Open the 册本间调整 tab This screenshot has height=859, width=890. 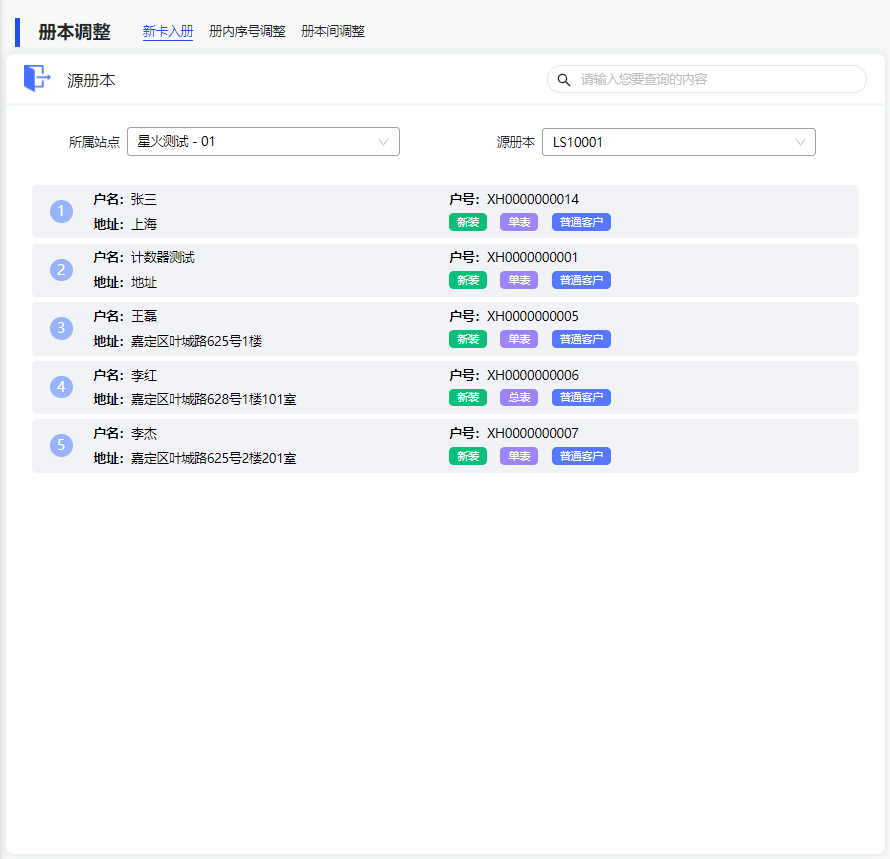333,31
